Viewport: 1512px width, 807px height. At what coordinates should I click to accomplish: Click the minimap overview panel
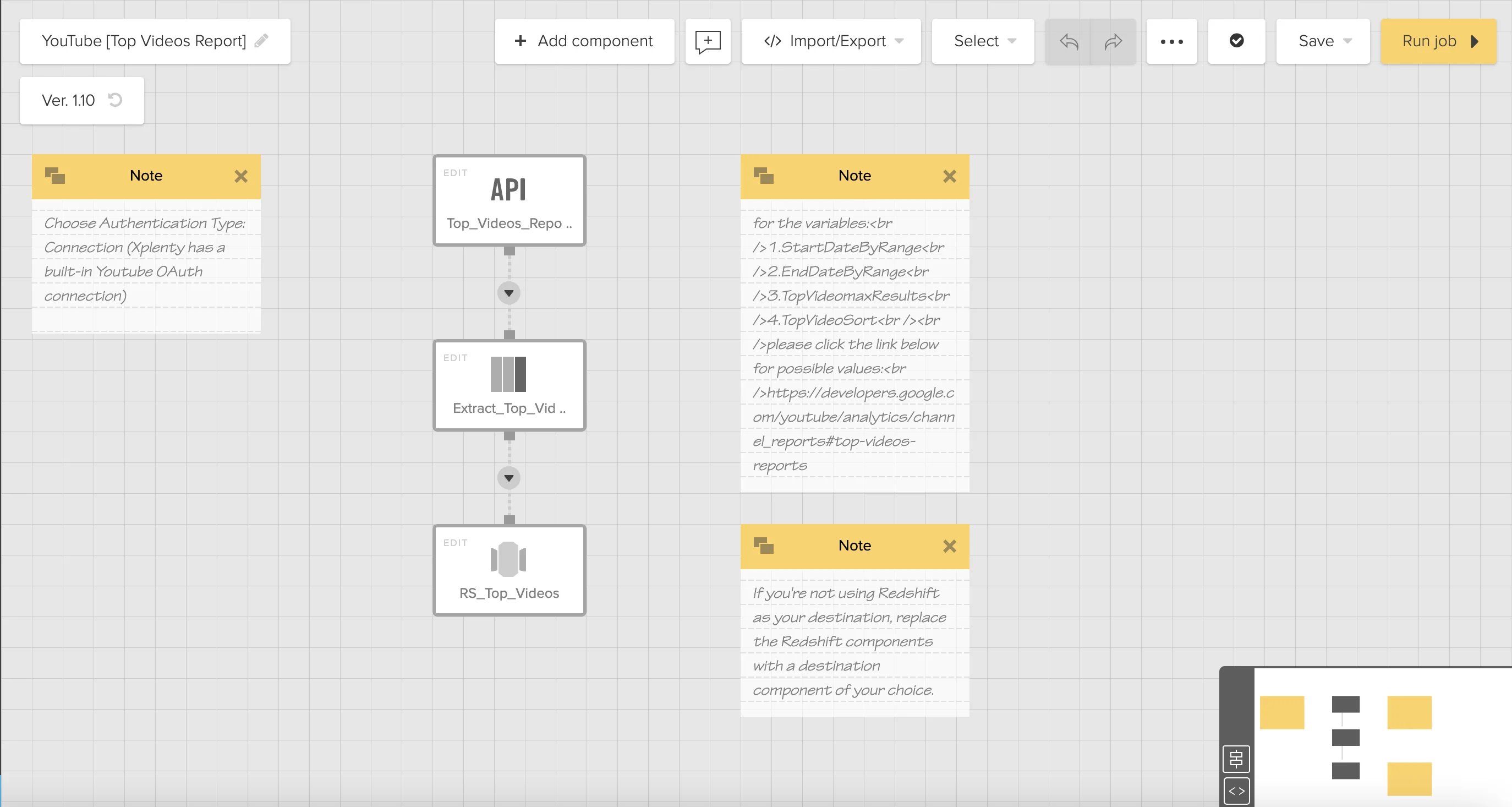1382,737
